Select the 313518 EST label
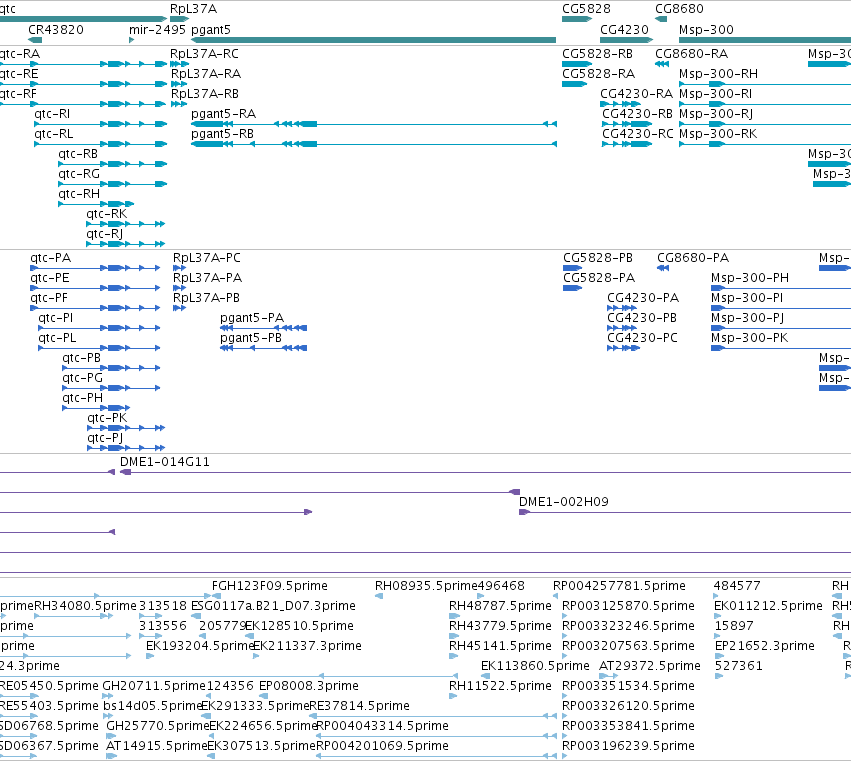Screen dimensions: 851x761 pos(163,606)
